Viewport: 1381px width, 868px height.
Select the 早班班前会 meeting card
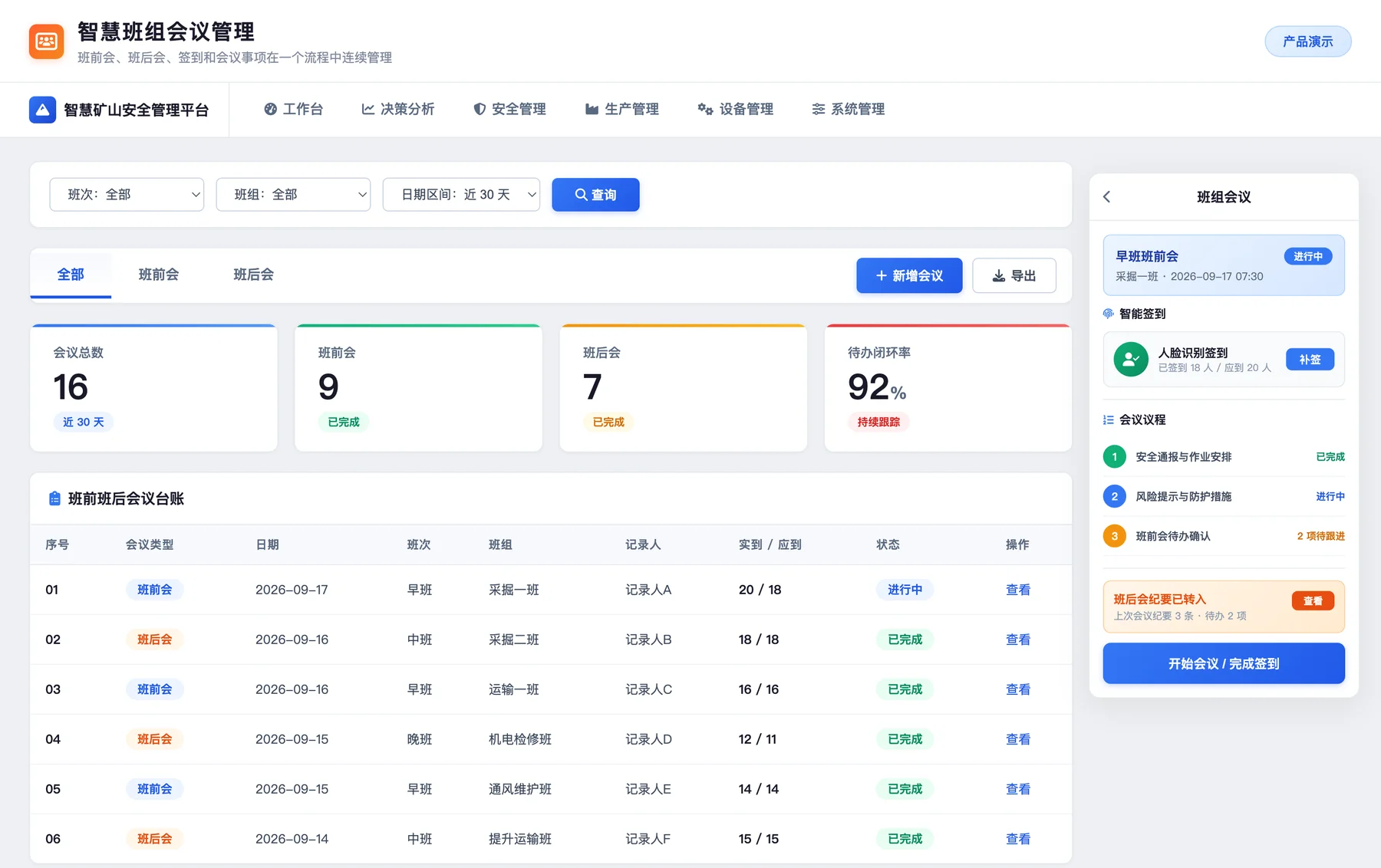click(x=1224, y=265)
